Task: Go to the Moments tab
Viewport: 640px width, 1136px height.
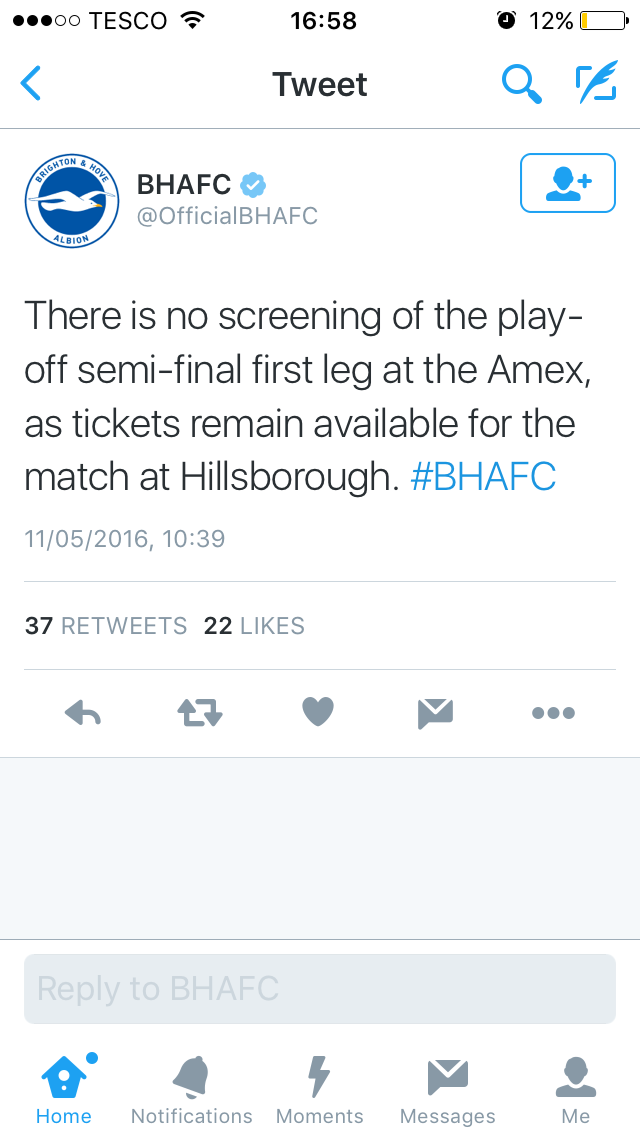Action: coord(320,1088)
